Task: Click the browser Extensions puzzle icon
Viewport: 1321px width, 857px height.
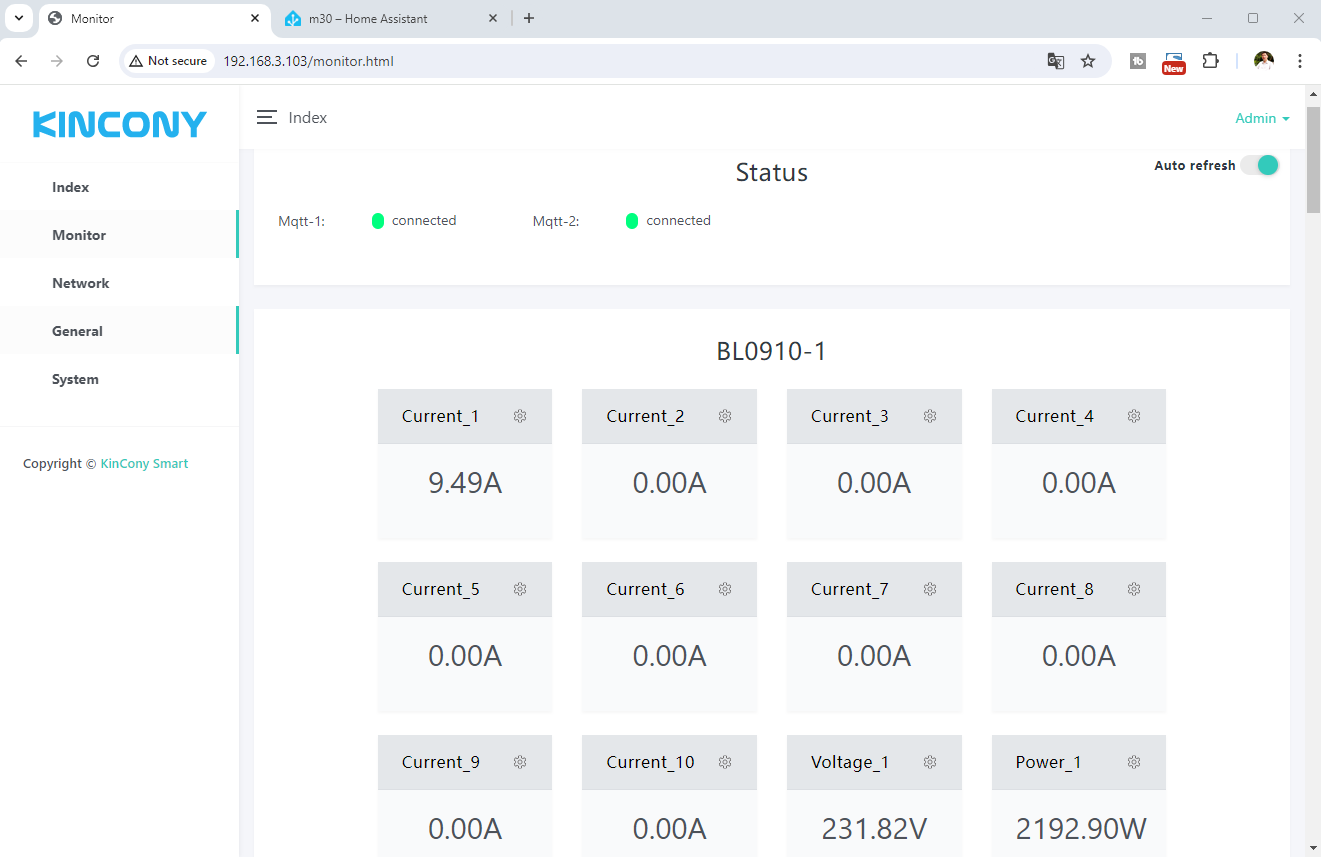Action: point(1210,61)
